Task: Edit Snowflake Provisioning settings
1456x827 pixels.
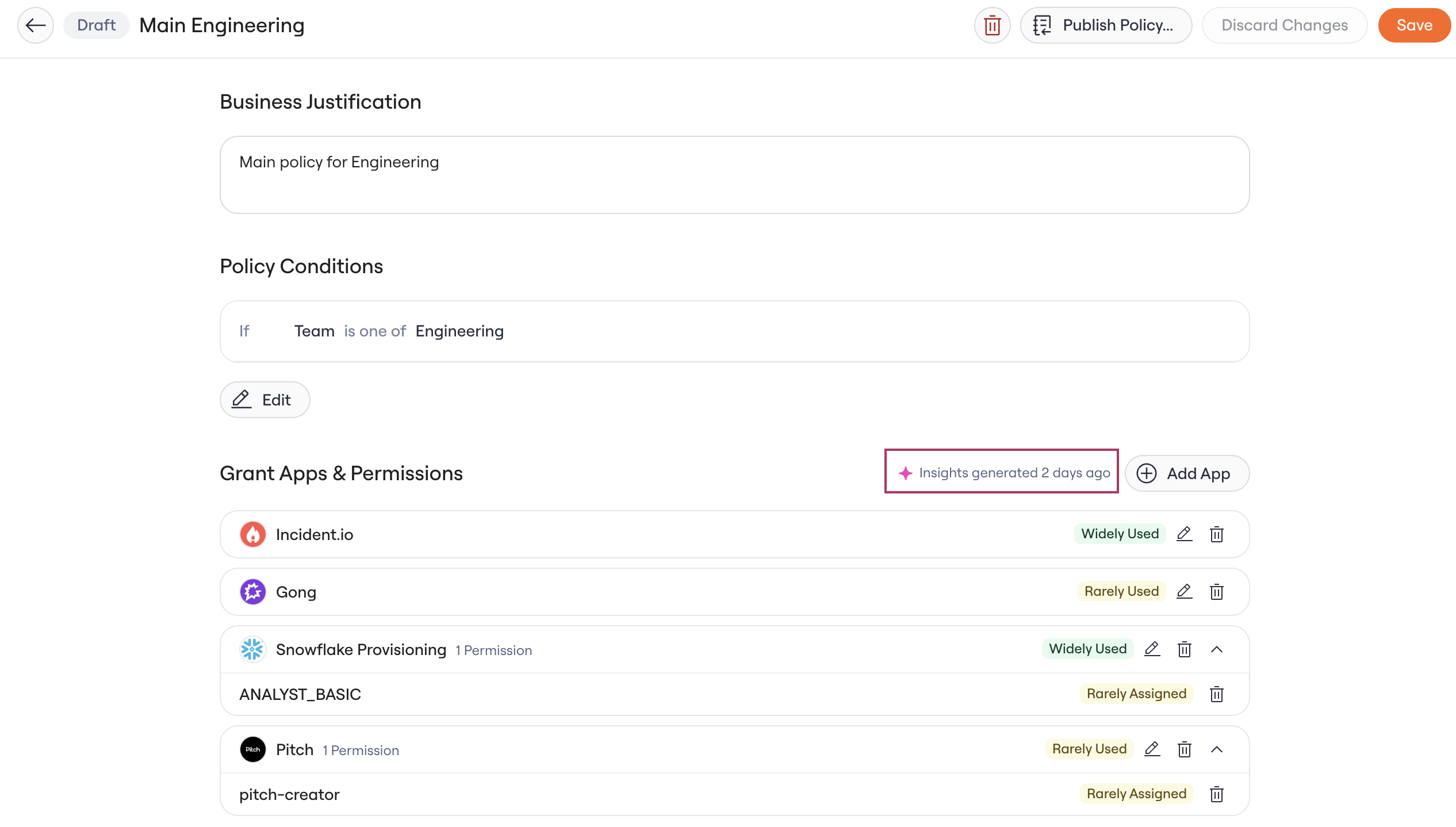Action: [x=1152, y=649]
